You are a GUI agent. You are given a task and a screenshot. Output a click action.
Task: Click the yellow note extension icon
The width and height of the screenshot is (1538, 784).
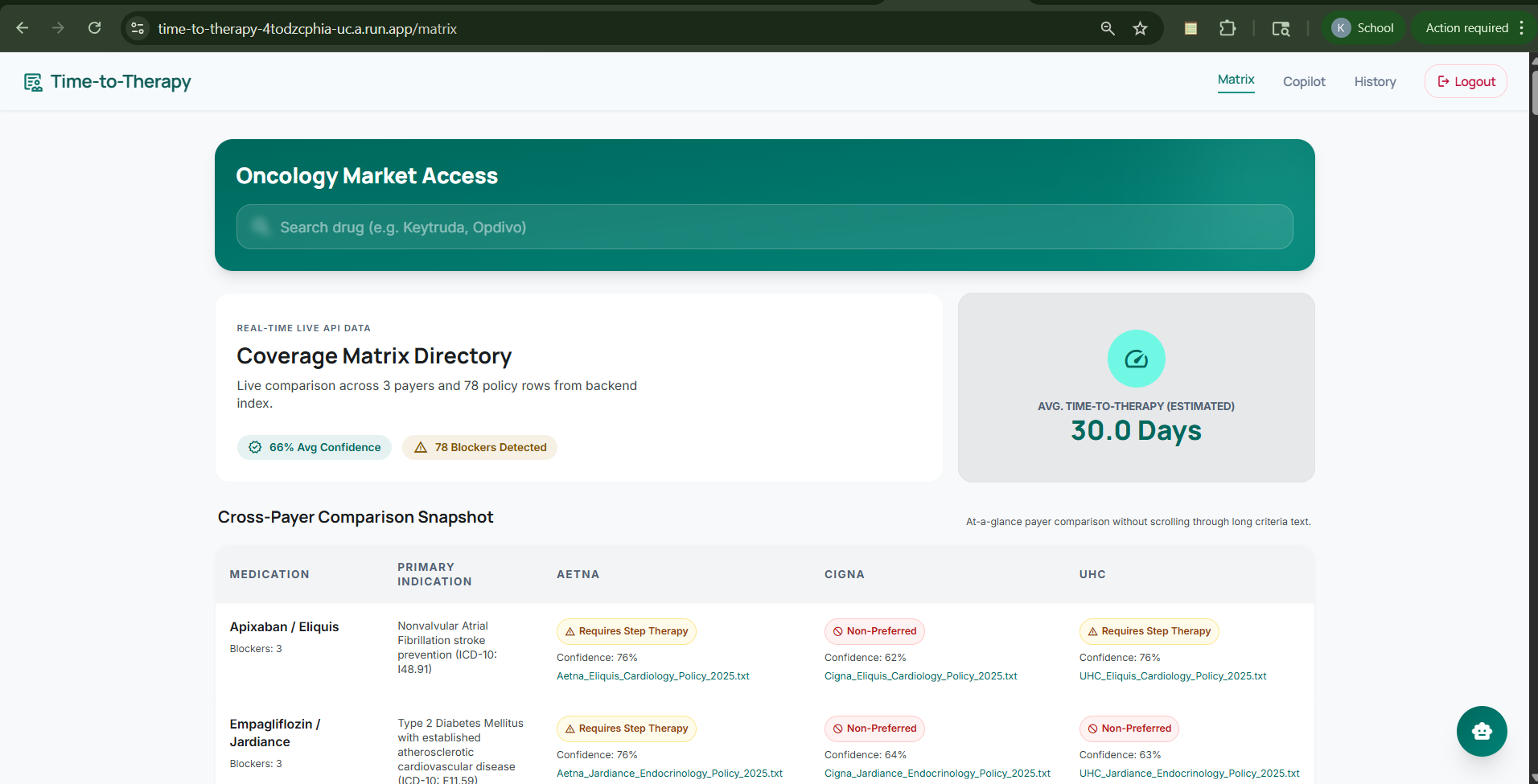(x=1191, y=28)
